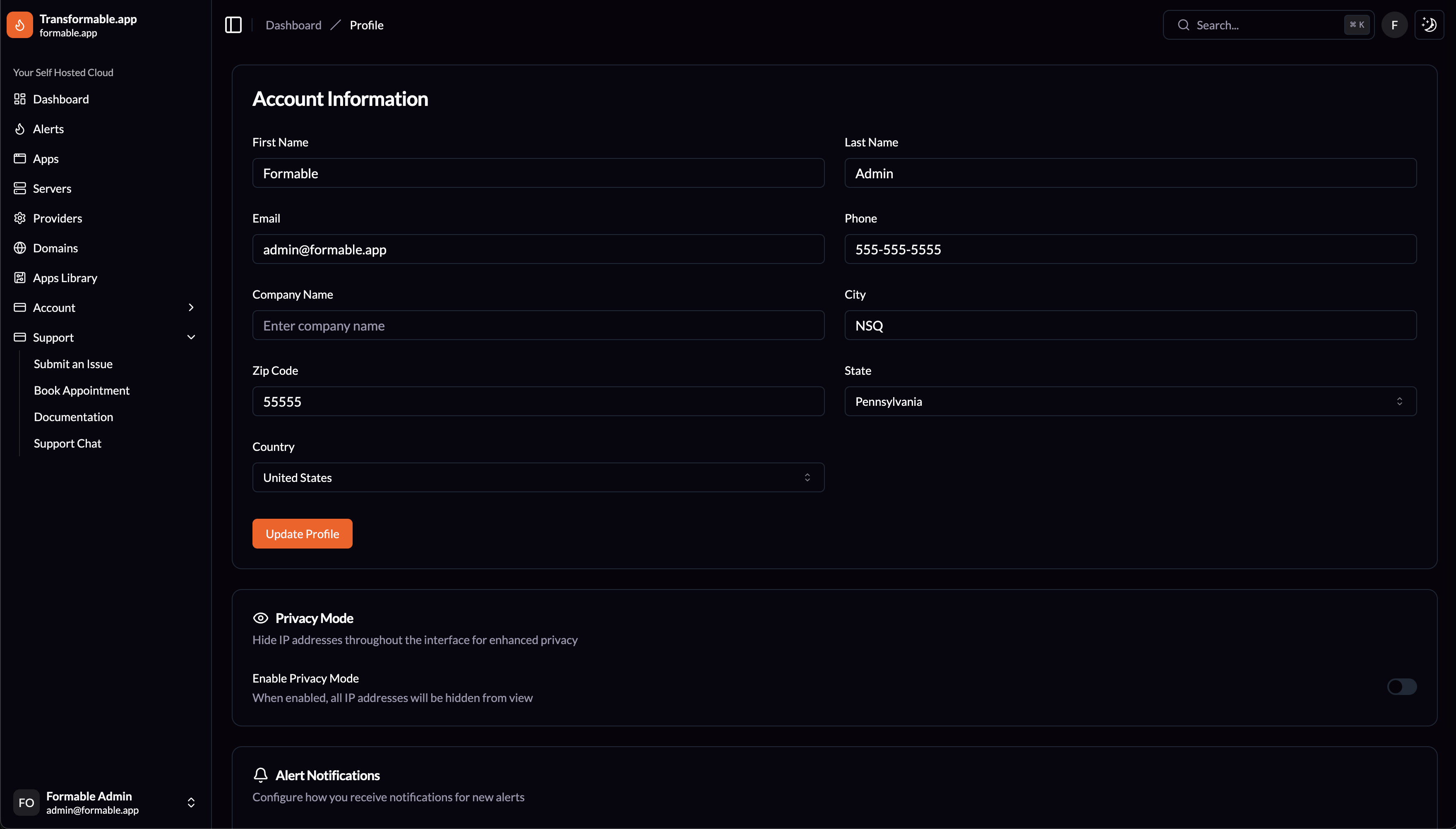
Task: Click the Domains globe icon
Action: pyautogui.click(x=20, y=248)
